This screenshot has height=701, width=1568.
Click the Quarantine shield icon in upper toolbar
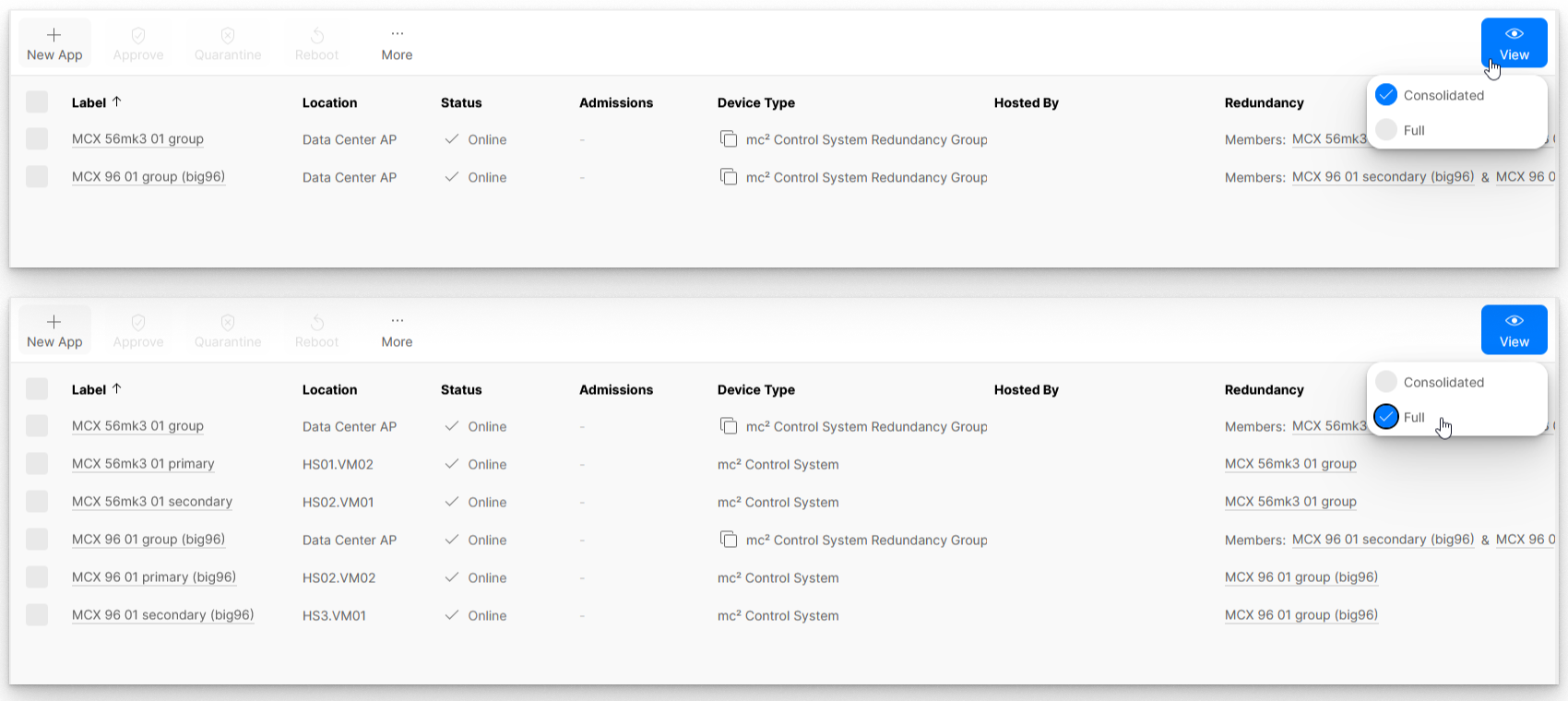(x=228, y=35)
